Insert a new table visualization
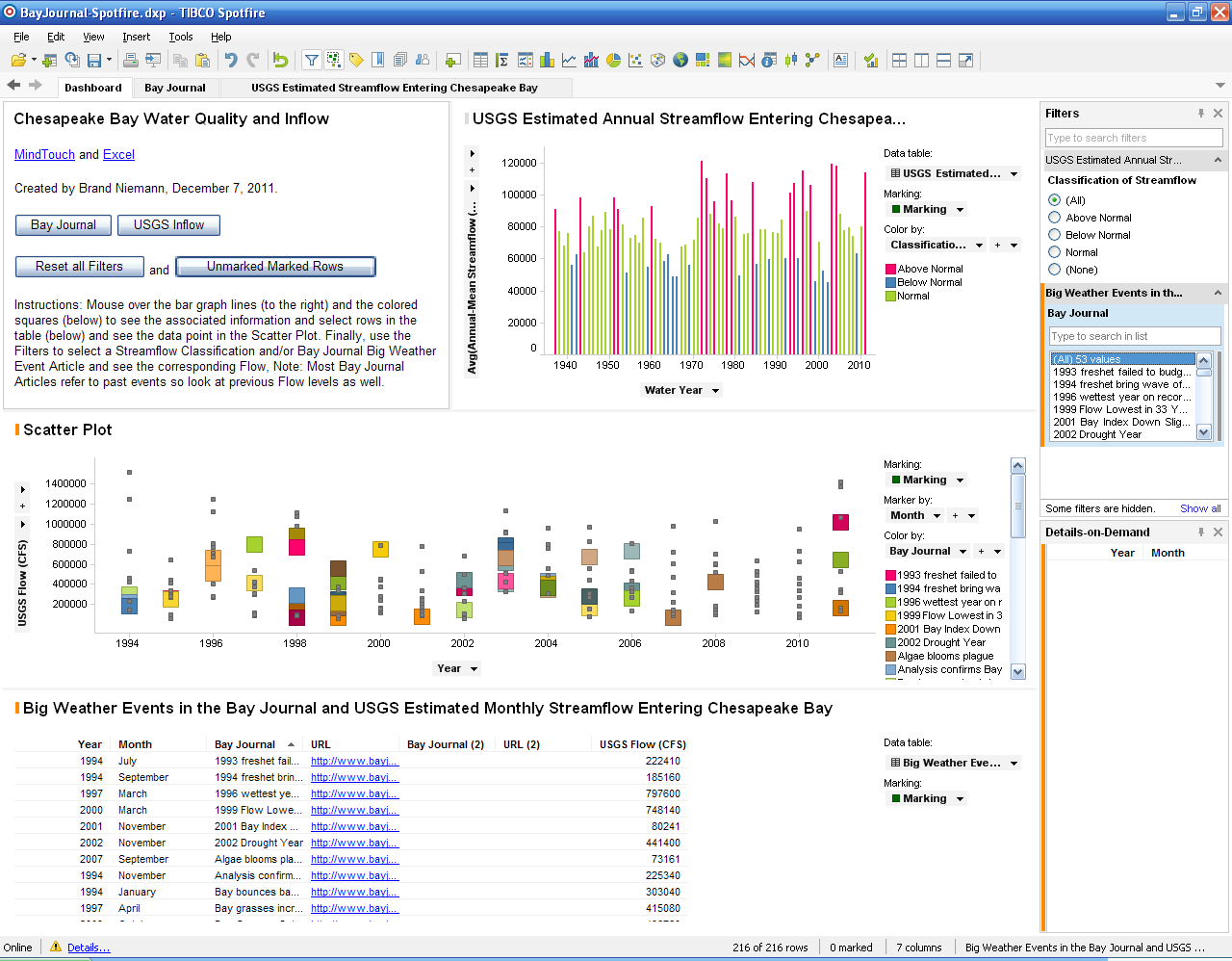This screenshot has height=961, width=1232. tap(480, 61)
